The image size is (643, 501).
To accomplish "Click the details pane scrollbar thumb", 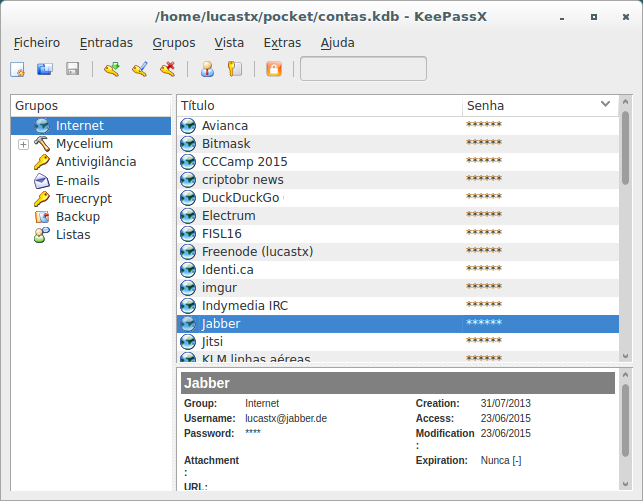I will coord(625,420).
